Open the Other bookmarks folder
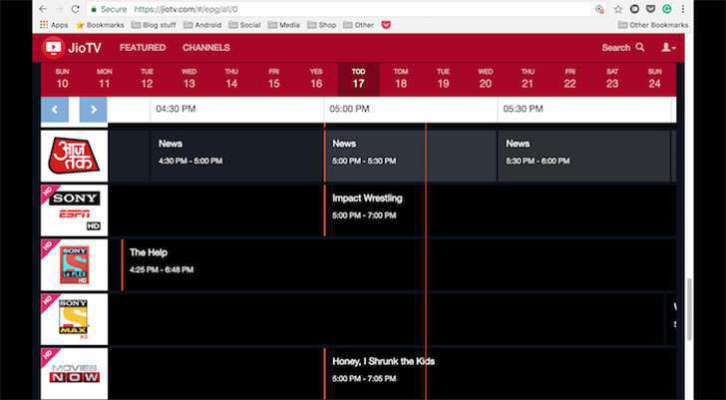Viewport: 726px width, 400px height. (359, 25)
